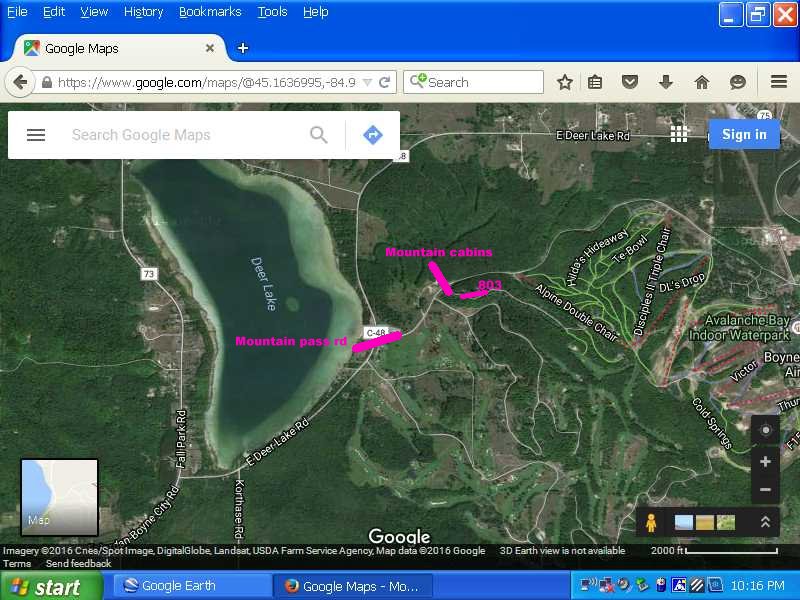Viewport: 800px width, 600px height.
Task: Expand the imagery strip with double chevron
Action: (x=765, y=522)
